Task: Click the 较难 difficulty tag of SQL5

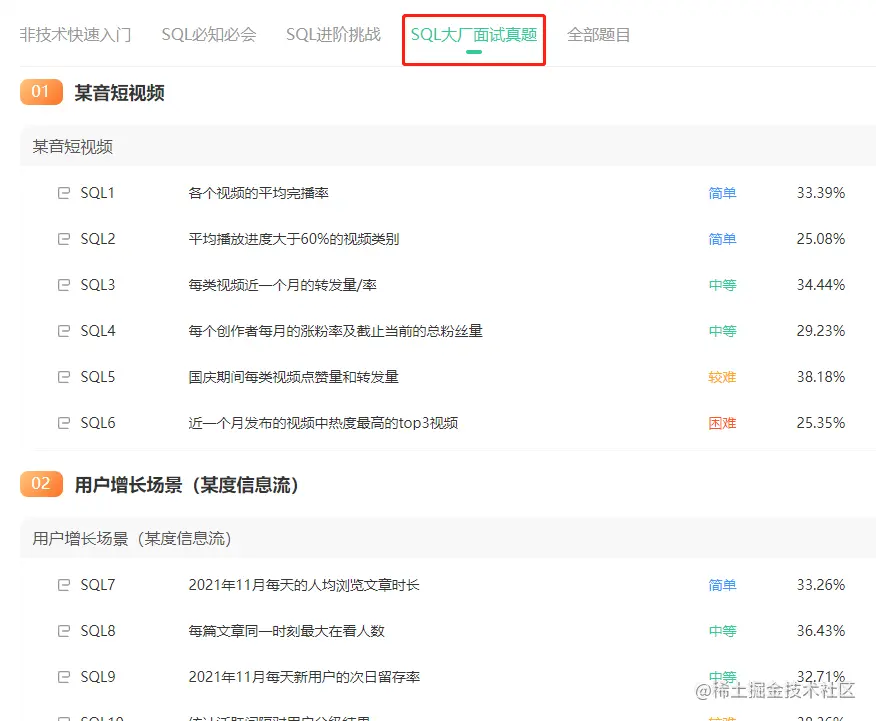Action: point(722,377)
